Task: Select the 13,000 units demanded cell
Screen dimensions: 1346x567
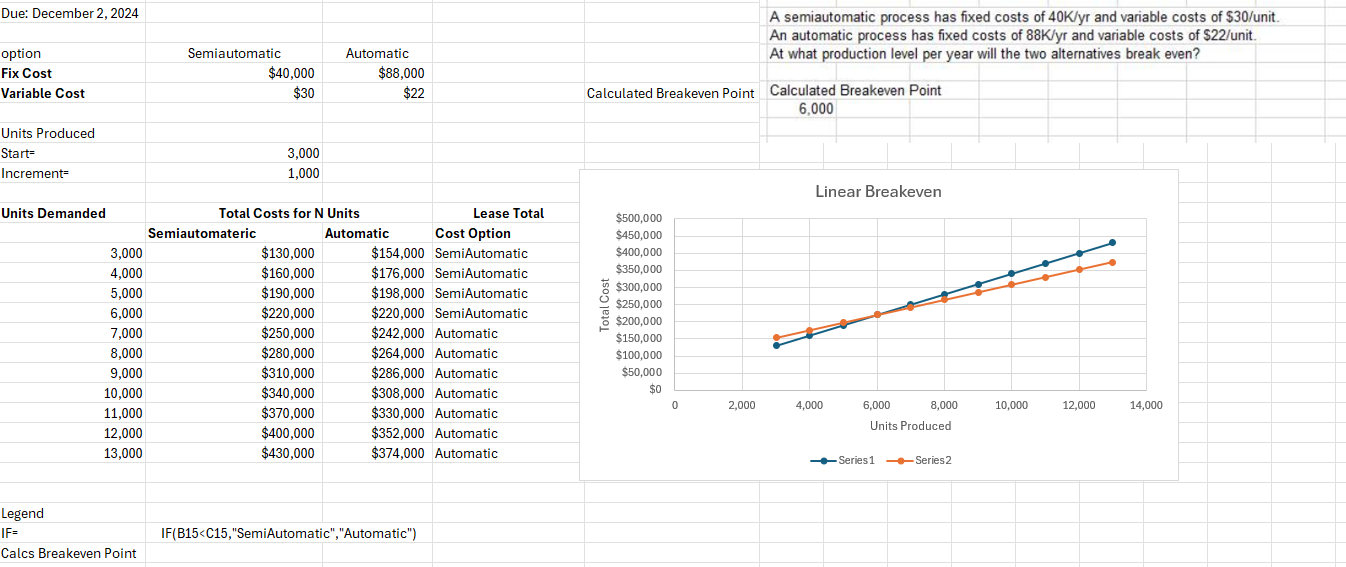Action: pos(122,453)
